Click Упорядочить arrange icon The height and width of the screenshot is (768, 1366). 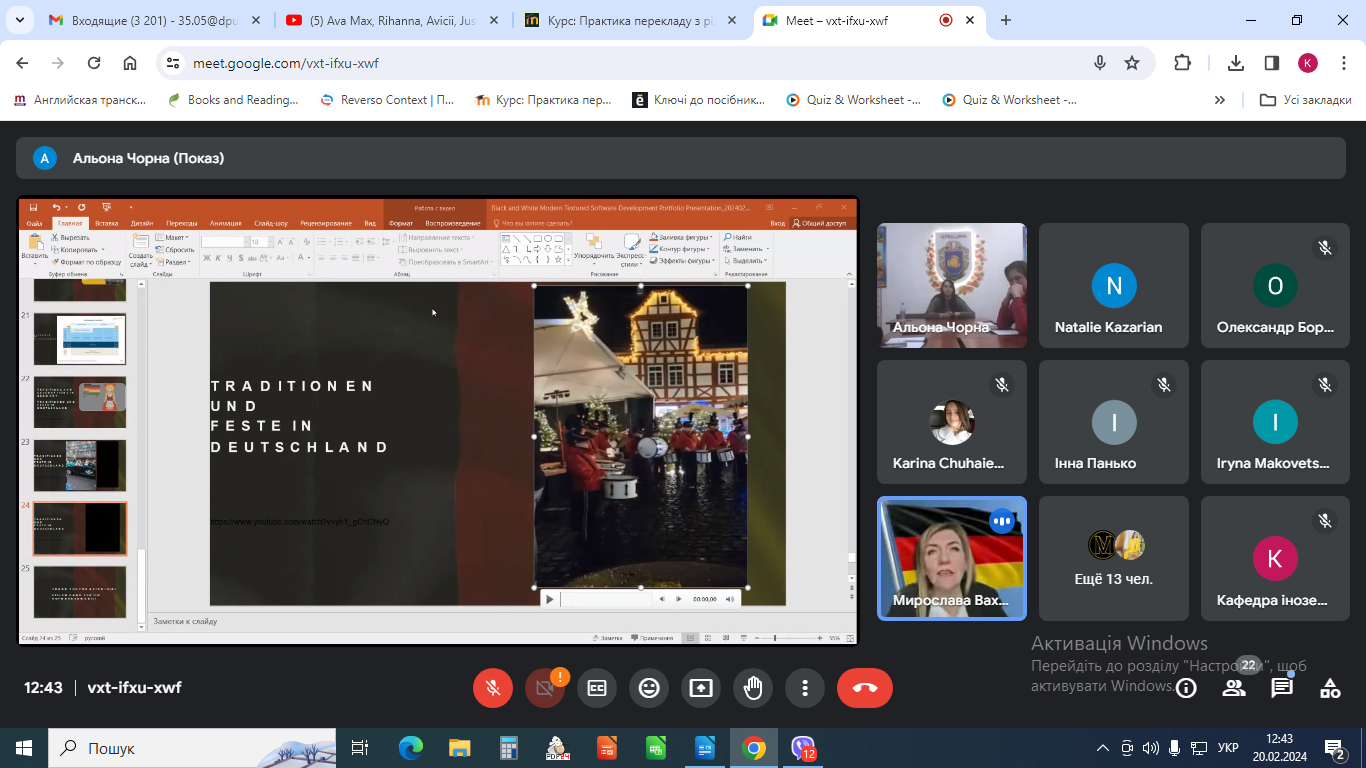point(594,248)
